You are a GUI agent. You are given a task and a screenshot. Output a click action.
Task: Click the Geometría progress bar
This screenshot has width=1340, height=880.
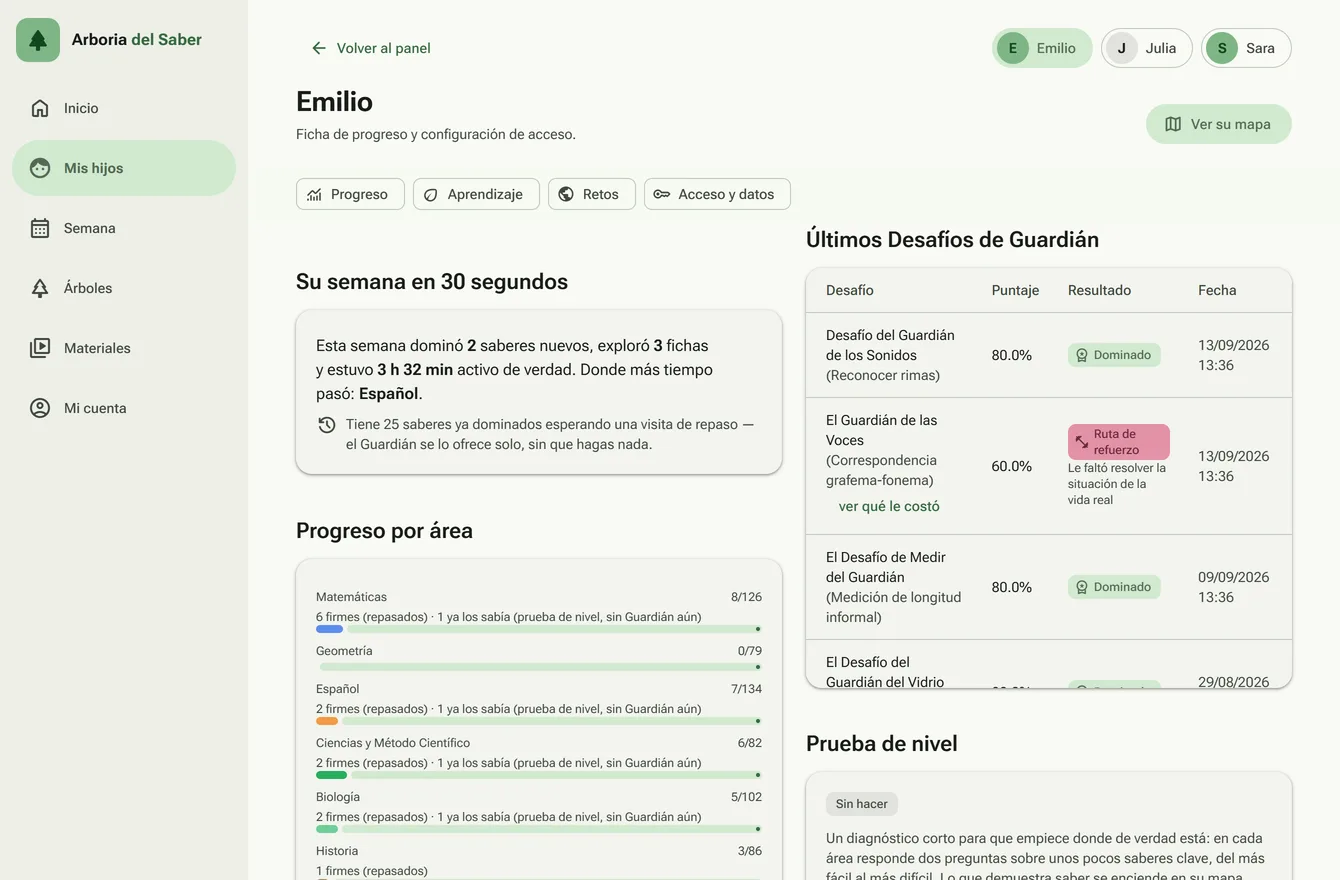[x=539, y=667]
